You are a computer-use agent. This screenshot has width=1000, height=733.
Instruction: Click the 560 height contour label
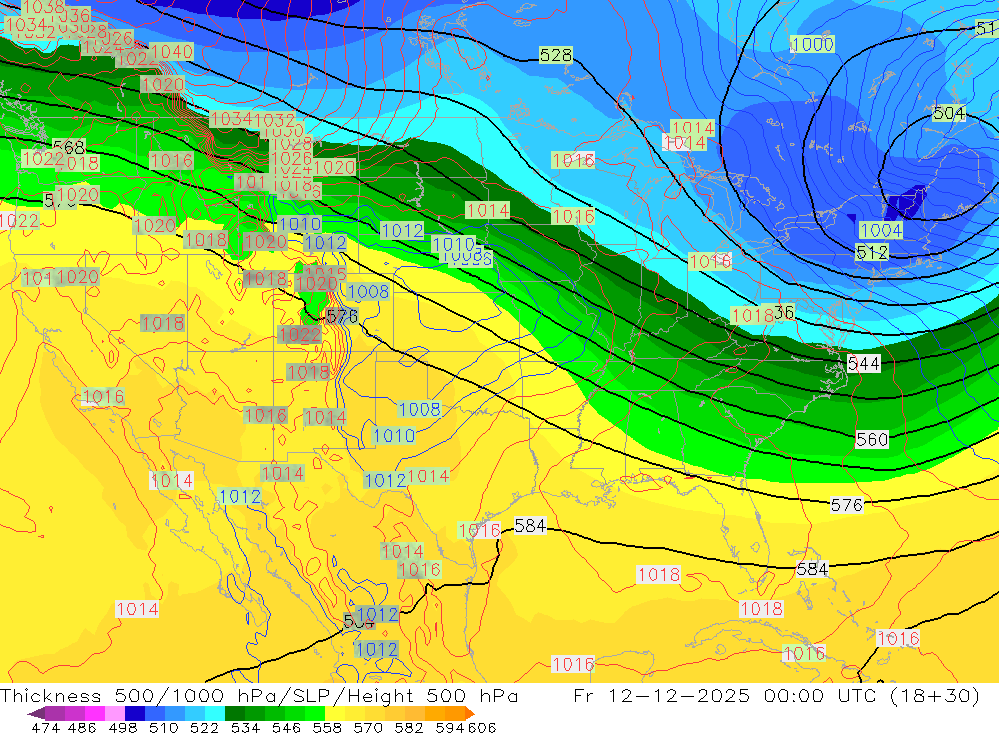pyautogui.click(x=872, y=440)
